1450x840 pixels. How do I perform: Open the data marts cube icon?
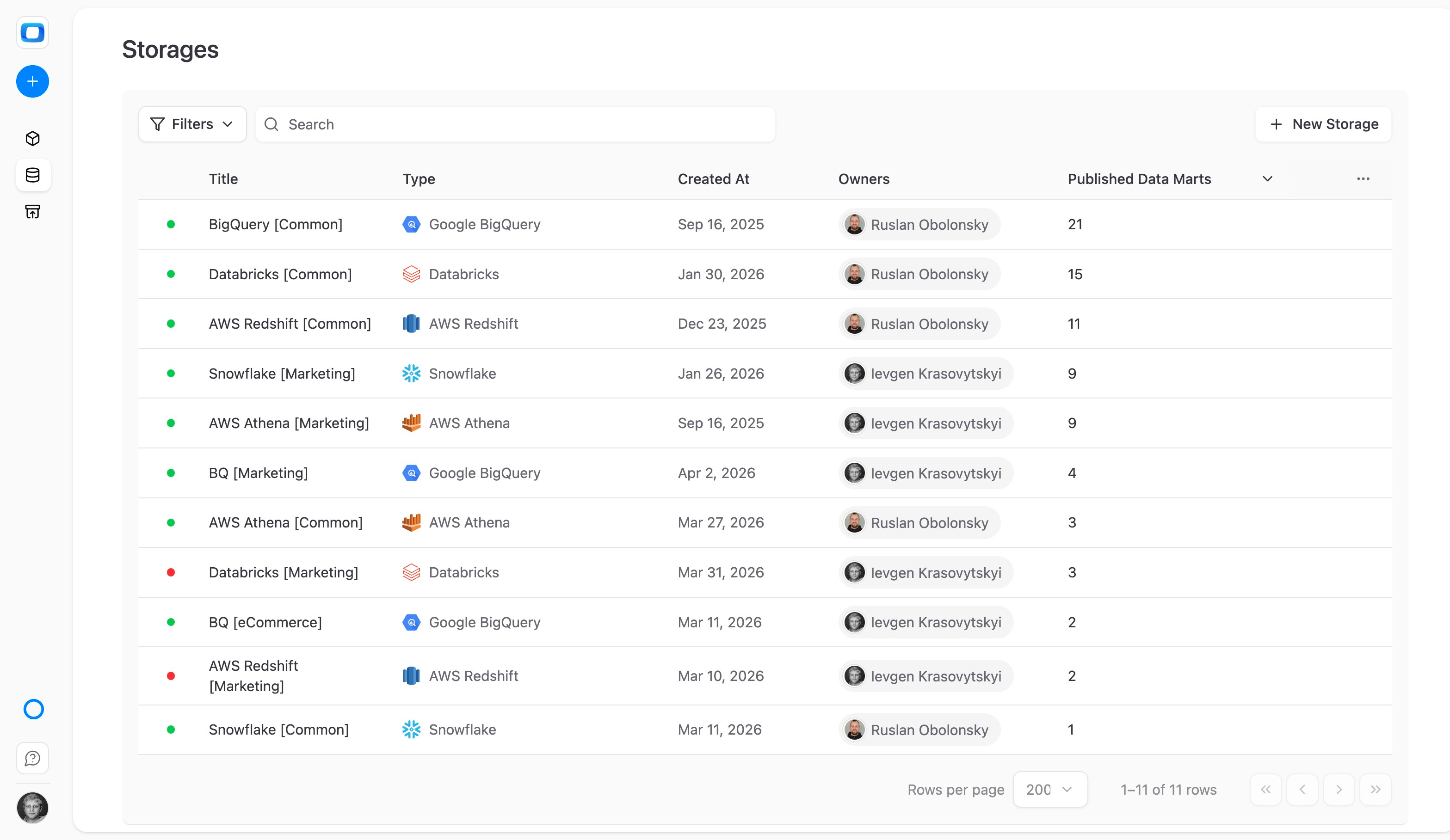[33, 139]
